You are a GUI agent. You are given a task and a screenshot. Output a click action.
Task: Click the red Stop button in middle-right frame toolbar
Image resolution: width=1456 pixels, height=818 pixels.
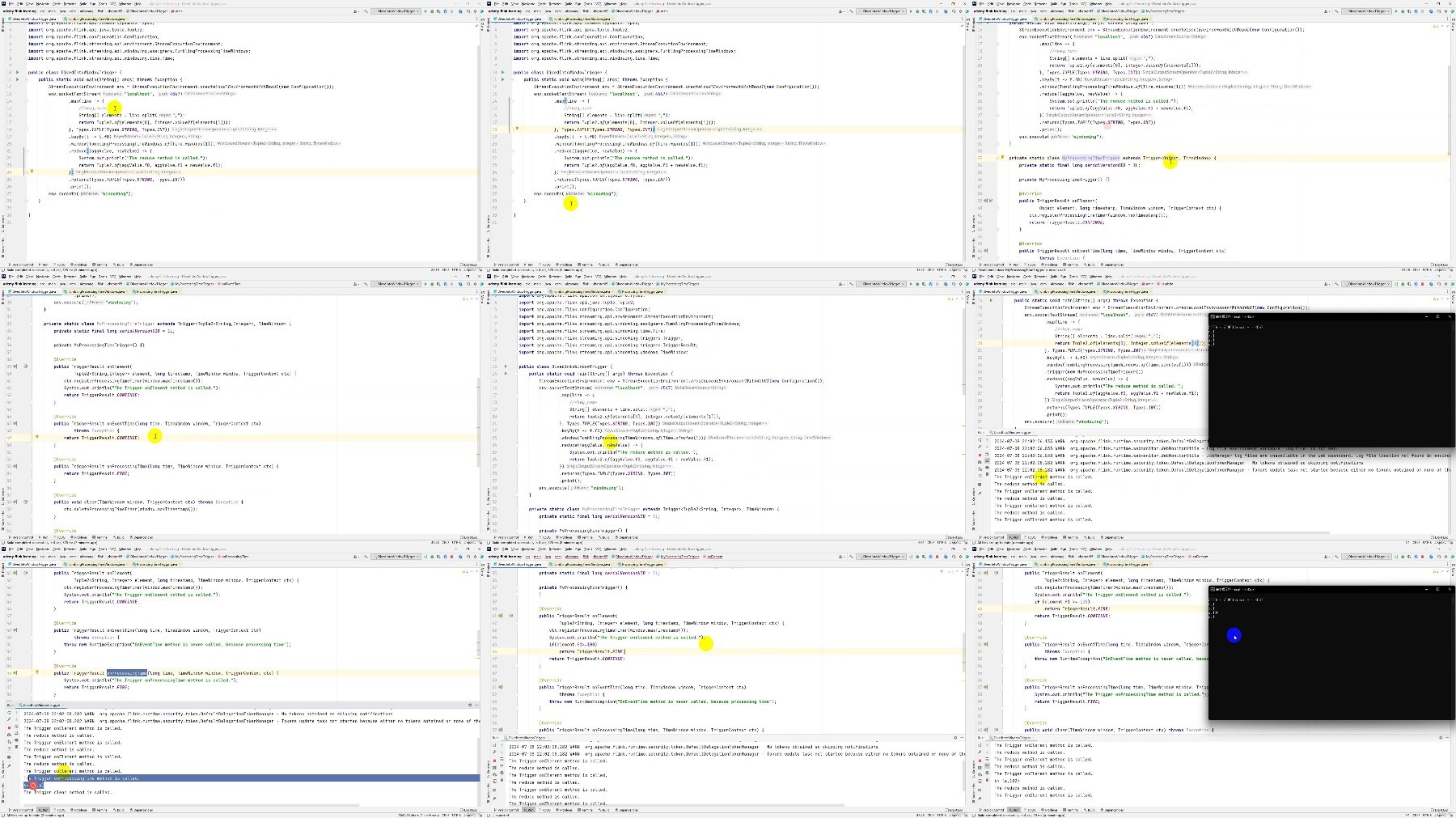tap(1423, 284)
